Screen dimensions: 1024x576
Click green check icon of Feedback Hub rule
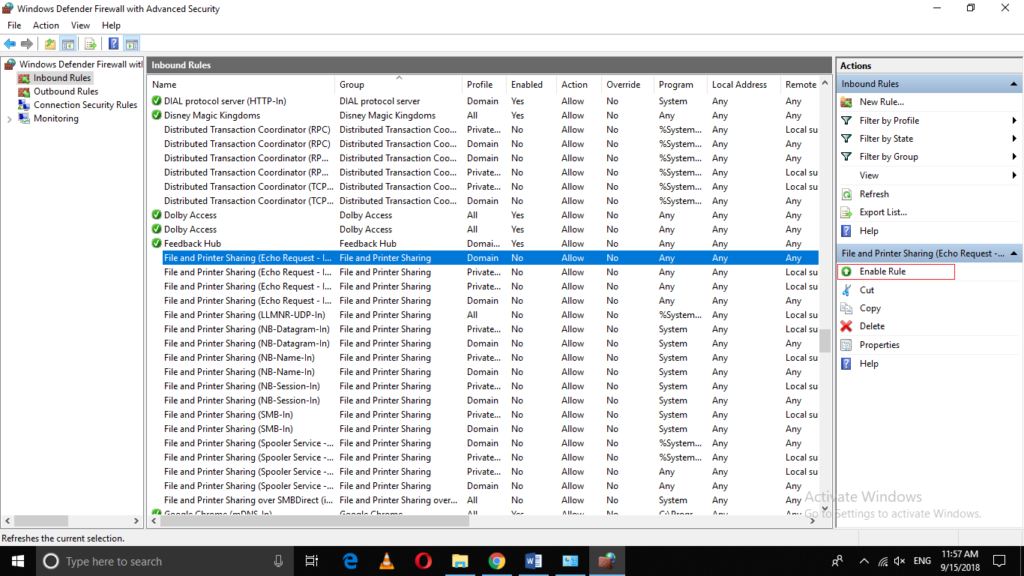[x=156, y=243]
